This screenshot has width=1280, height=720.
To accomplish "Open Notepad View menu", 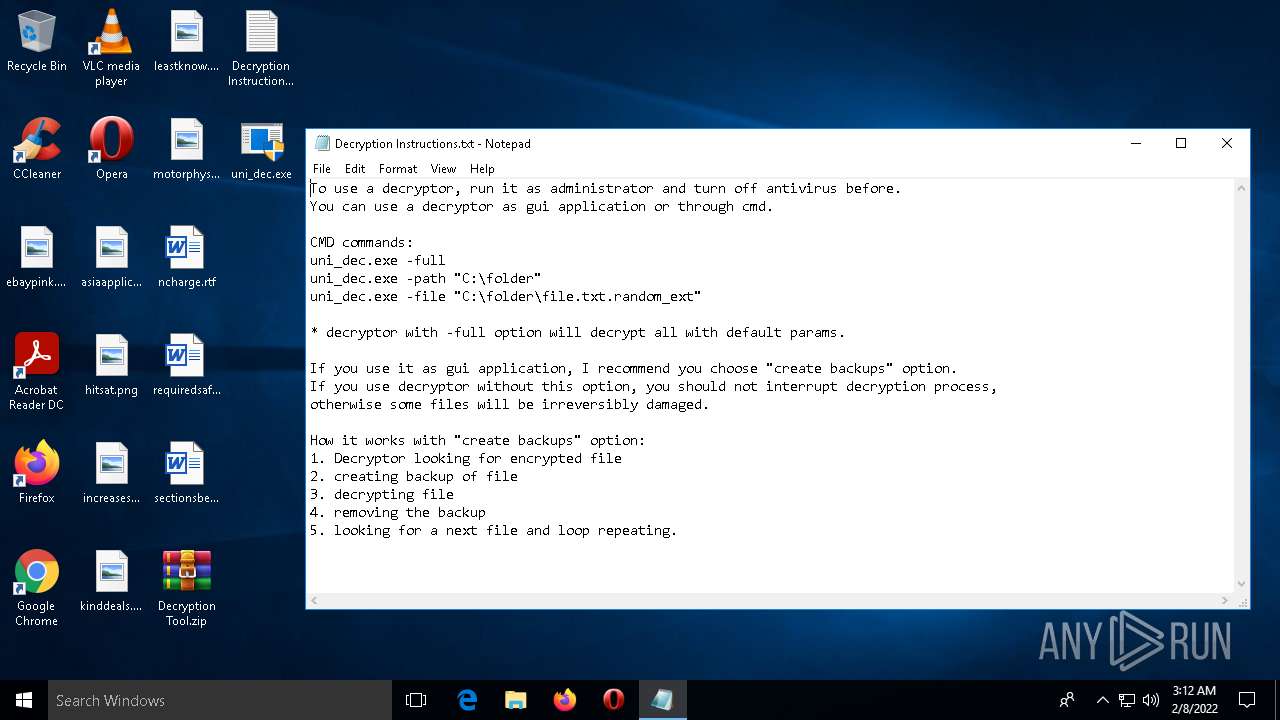I will pyautogui.click(x=443, y=169).
